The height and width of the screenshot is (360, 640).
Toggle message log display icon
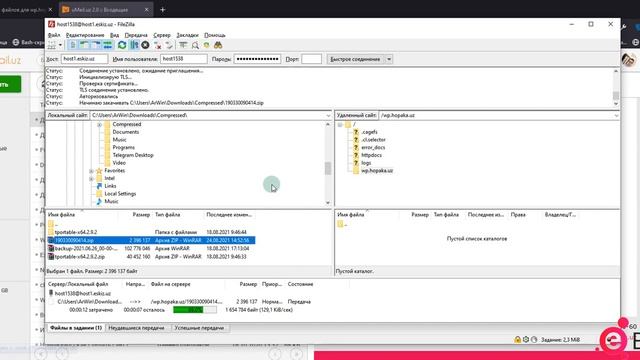(73, 45)
